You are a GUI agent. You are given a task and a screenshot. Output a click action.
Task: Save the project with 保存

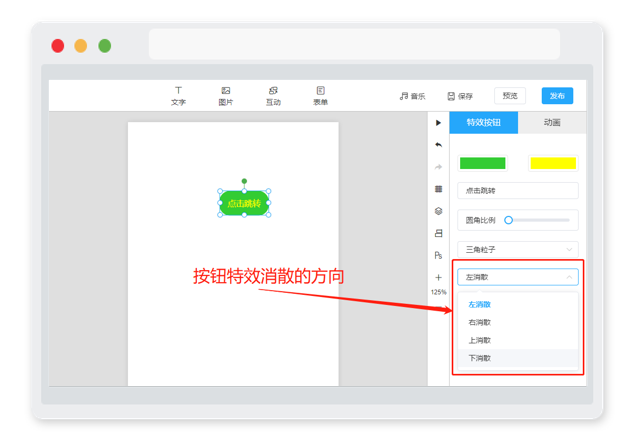(460, 96)
